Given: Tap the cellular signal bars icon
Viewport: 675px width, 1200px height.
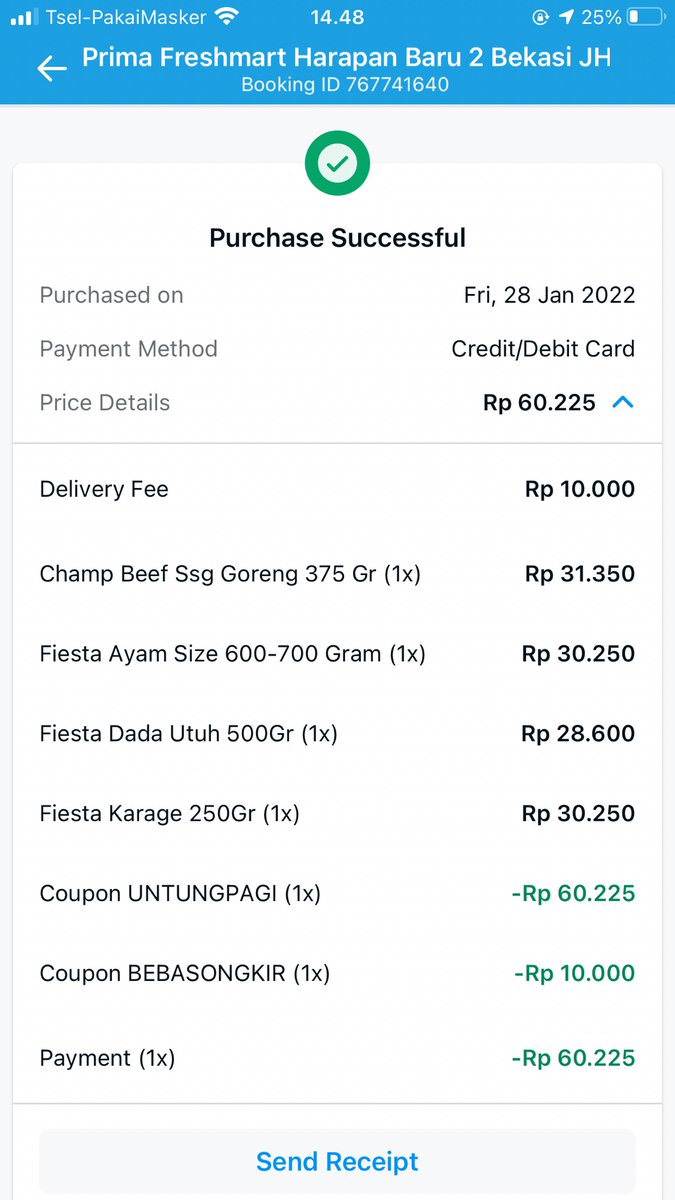Looking at the screenshot, I should coord(24,17).
